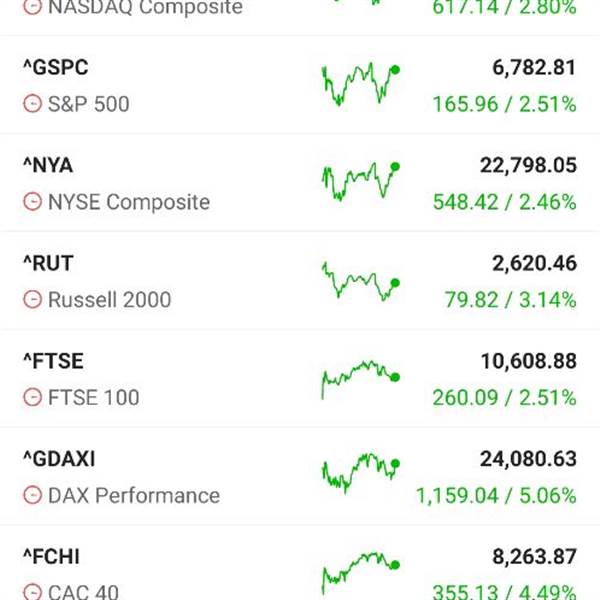Select the ^NYA ticker symbol
Viewport: 600px width, 600px height.
(x=48, y=166)
